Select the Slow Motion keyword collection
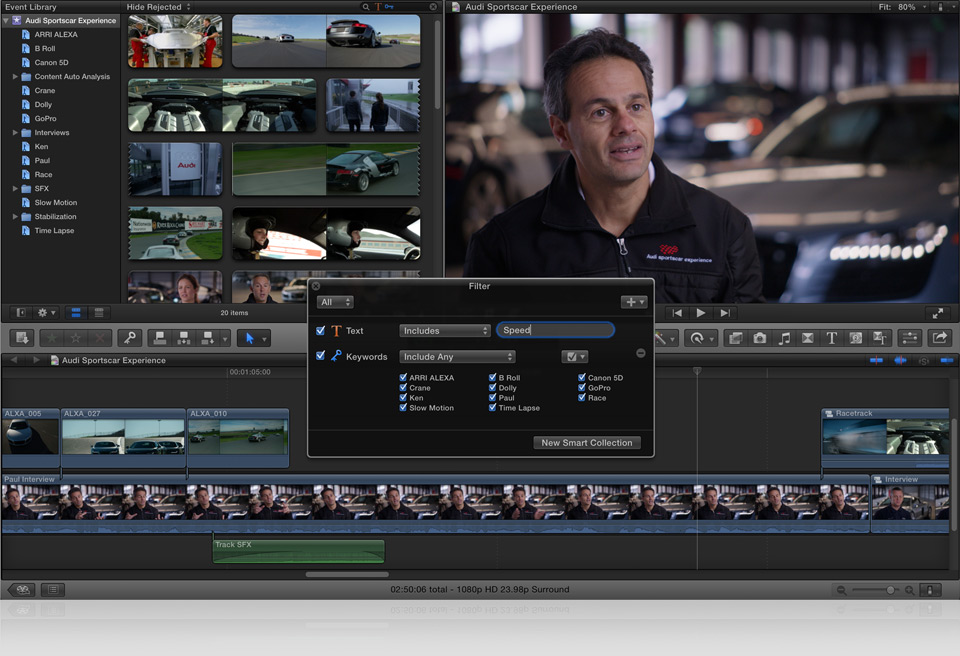This screenshot has height=656, width=960. click(56, 203)
